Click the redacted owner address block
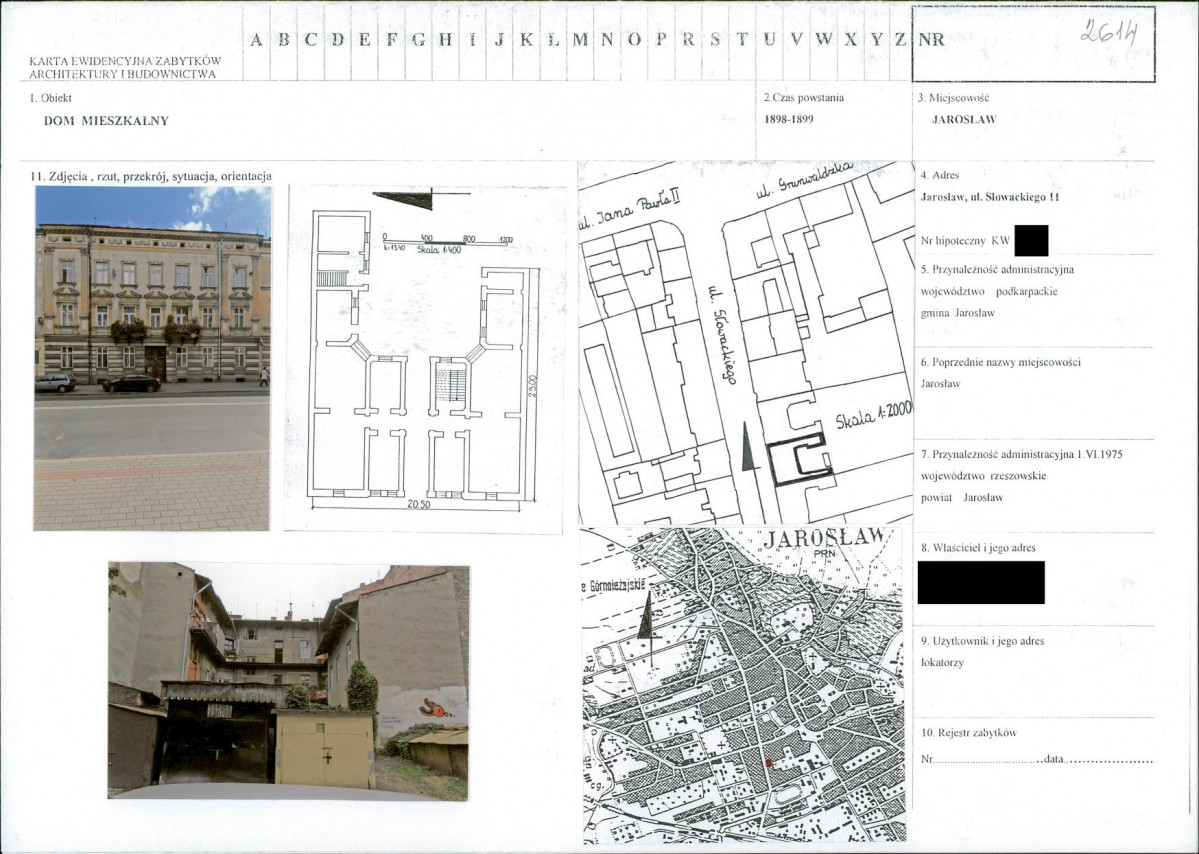 (x=980, y=582)
